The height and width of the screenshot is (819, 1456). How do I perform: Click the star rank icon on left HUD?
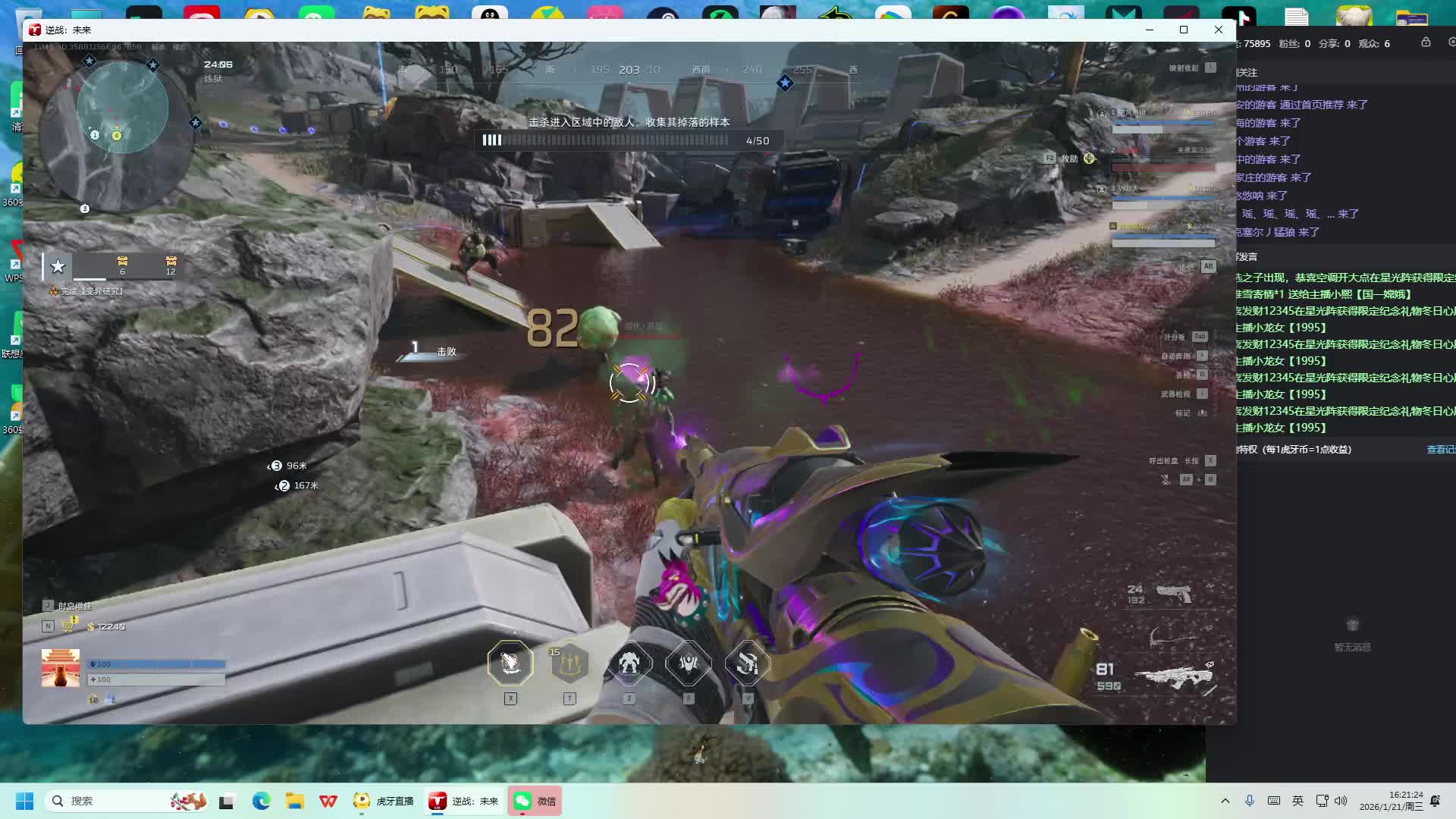(58, 265)
